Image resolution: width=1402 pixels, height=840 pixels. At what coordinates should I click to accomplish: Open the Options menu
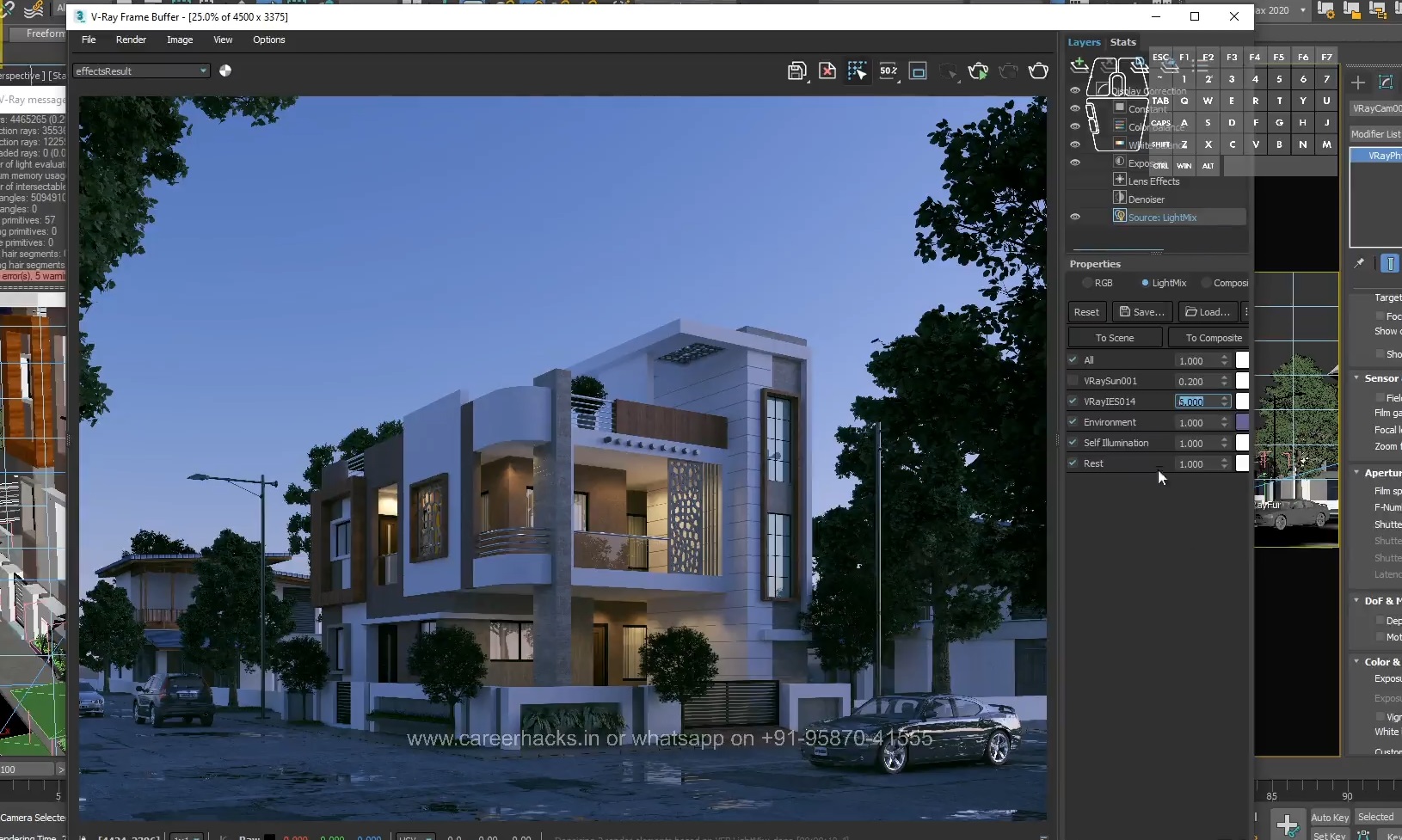point(268,40)
